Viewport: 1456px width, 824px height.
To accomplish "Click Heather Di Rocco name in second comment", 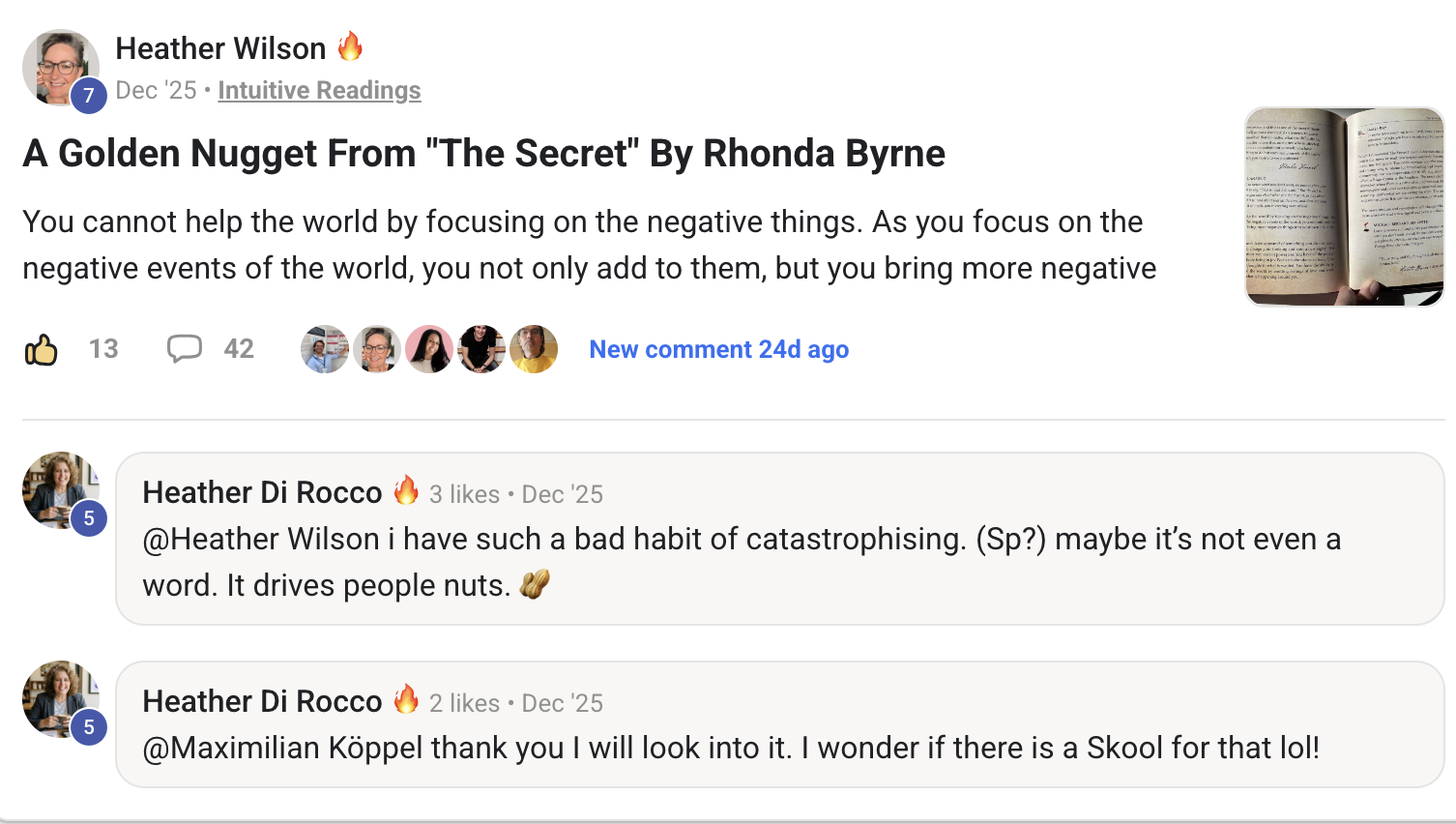I will (262, 701).
